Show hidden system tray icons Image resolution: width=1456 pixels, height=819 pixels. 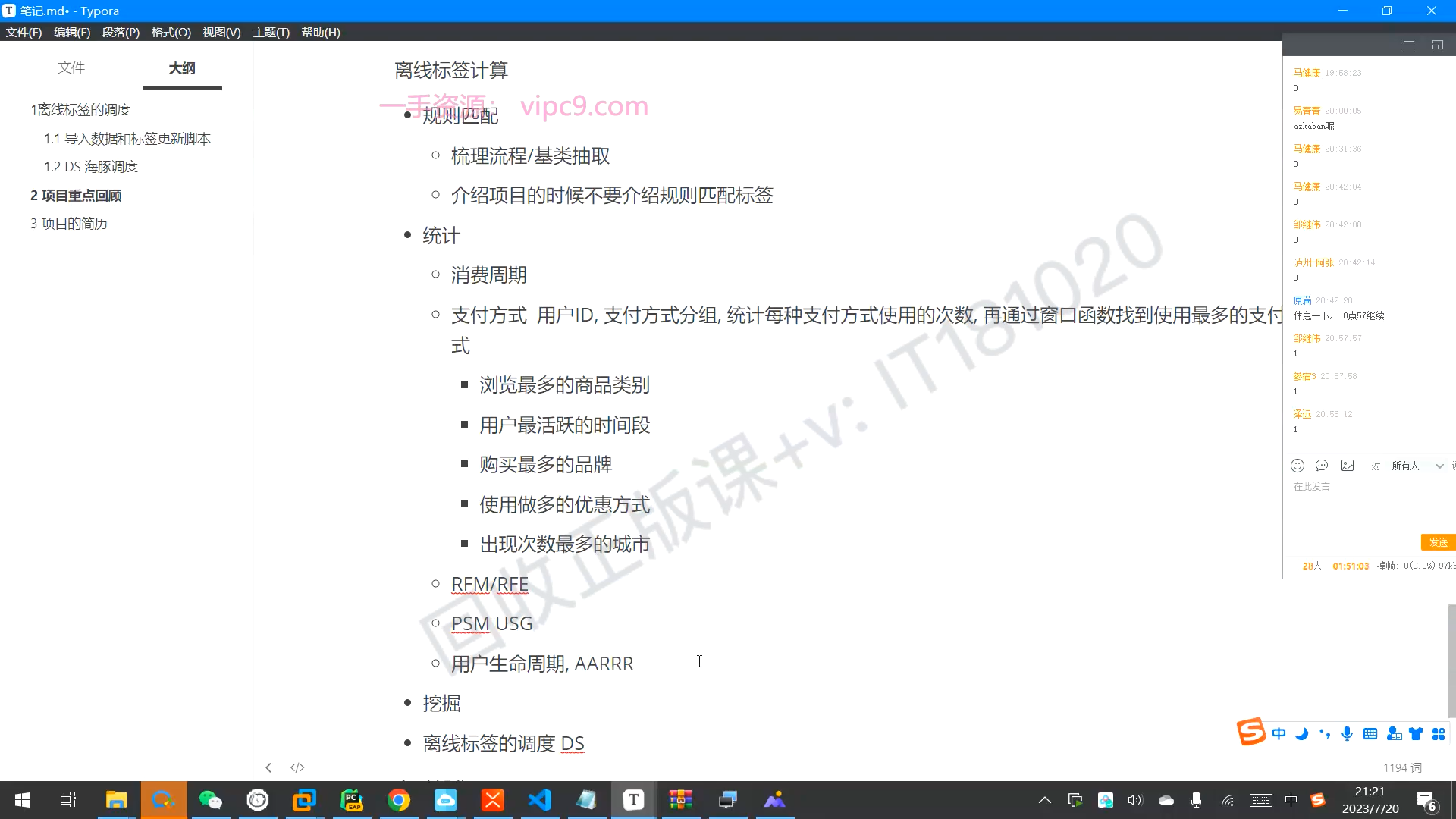click(1044, 800)
